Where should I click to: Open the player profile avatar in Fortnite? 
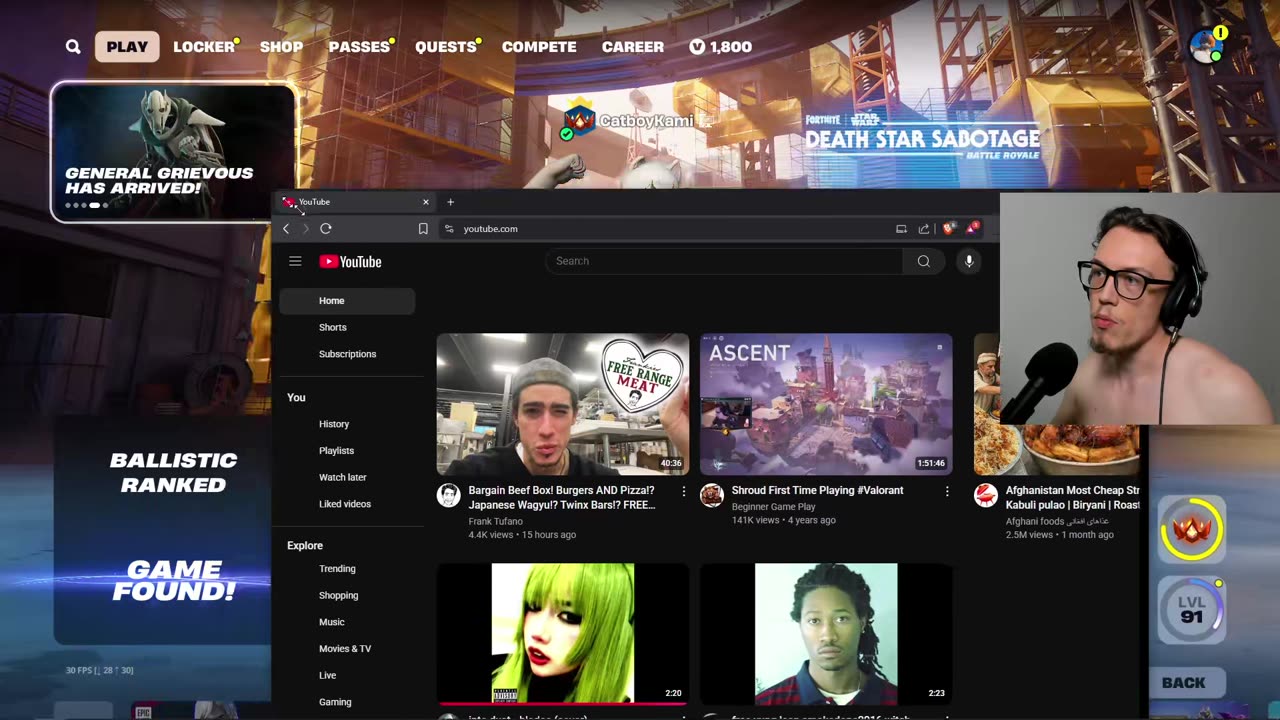[1206, 46]
